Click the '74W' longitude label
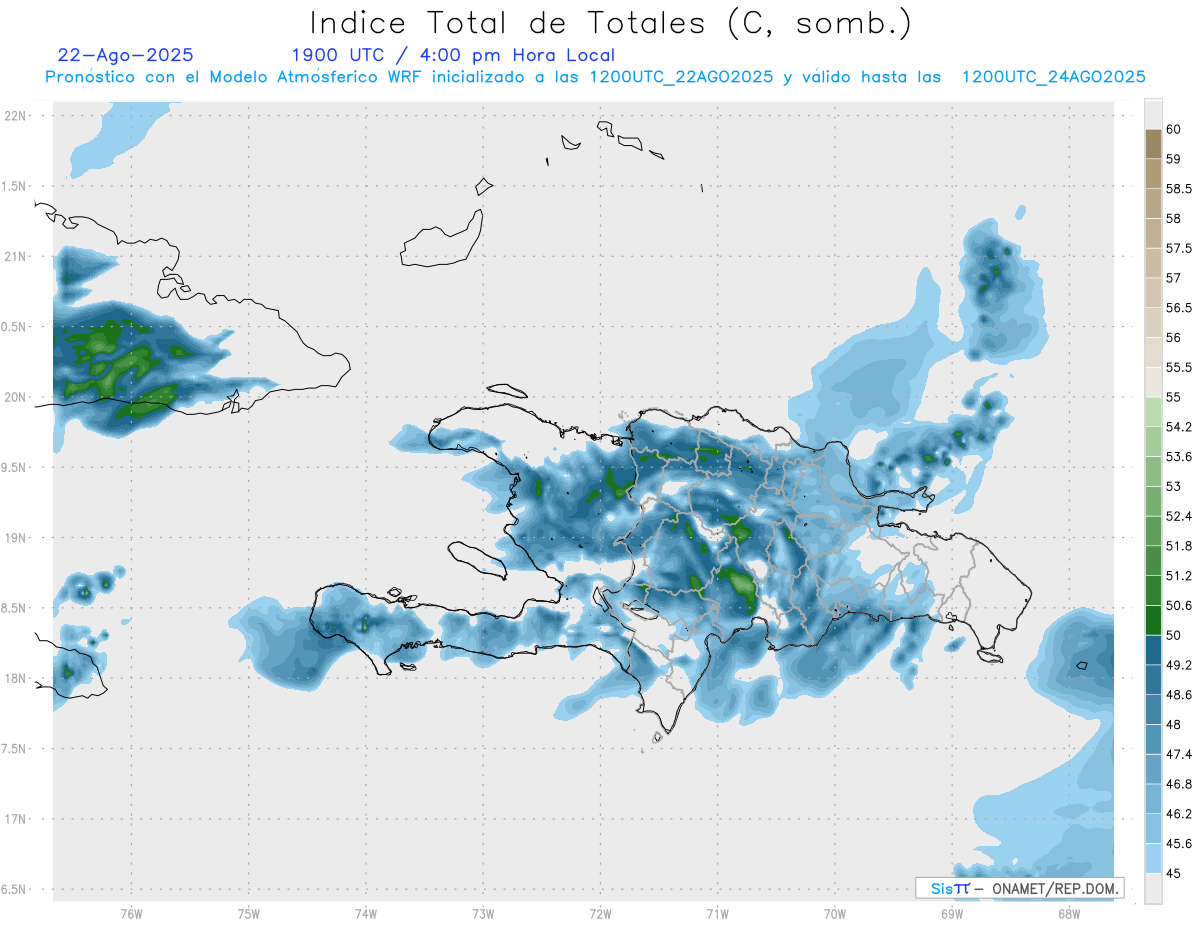The width and height of the screenshot is (1200, 927). [x=366, y=914]
